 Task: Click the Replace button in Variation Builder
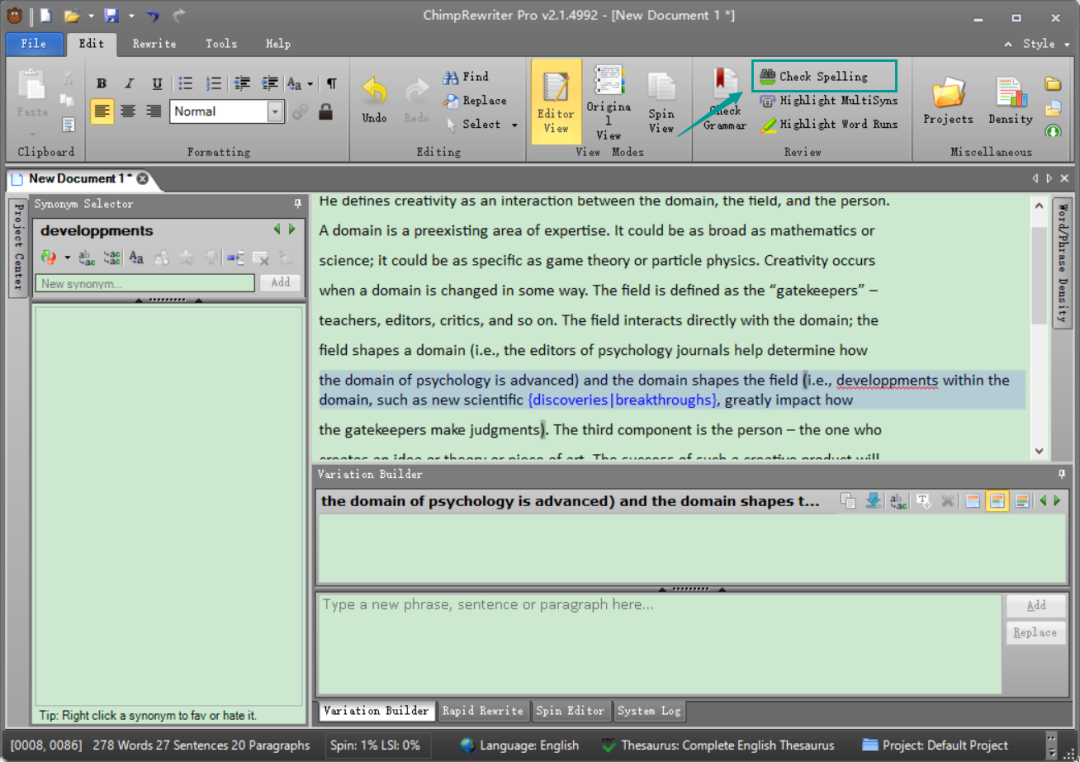(1035, 632)
